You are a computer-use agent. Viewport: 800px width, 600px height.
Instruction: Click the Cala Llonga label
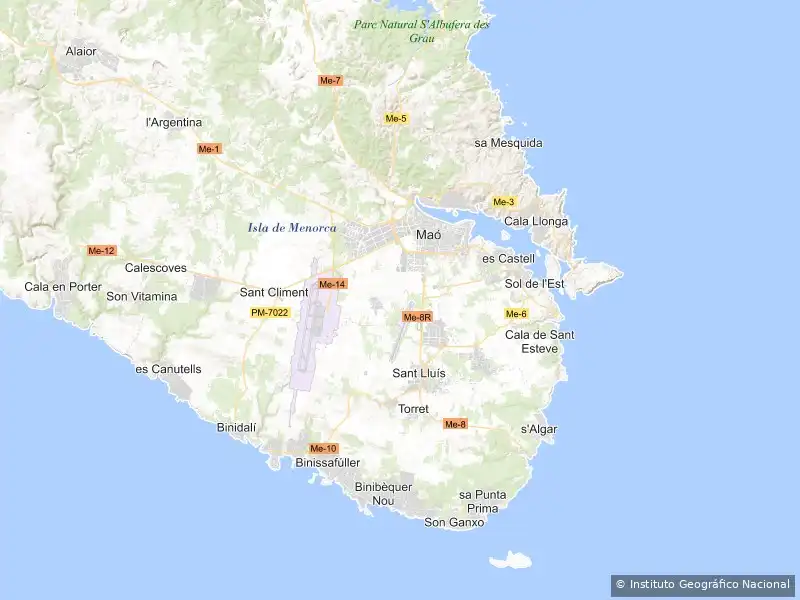tap(536, 221)
